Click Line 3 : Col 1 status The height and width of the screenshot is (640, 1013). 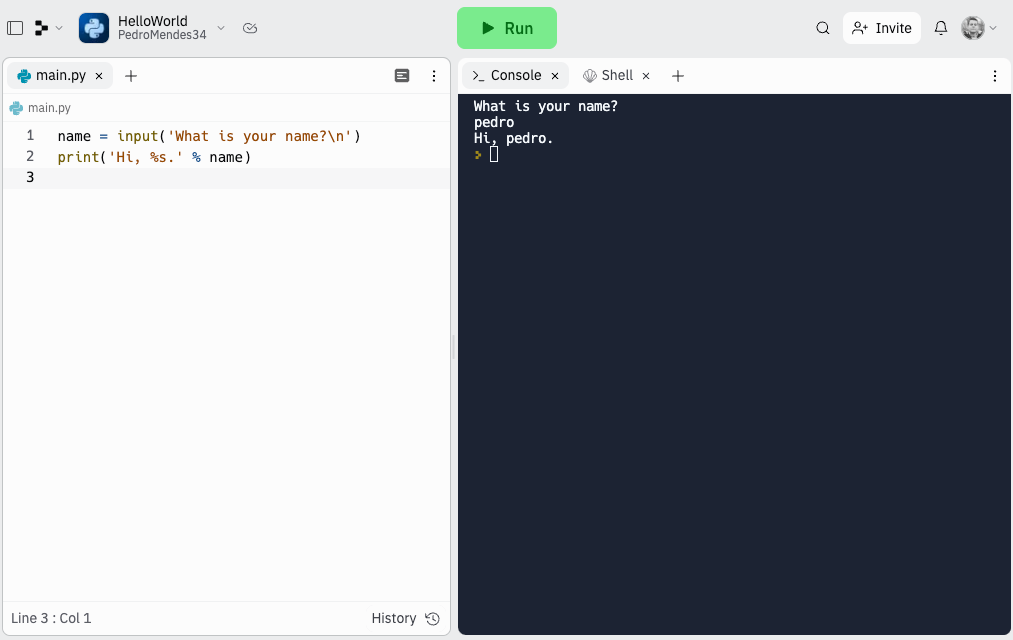[51, 618]
